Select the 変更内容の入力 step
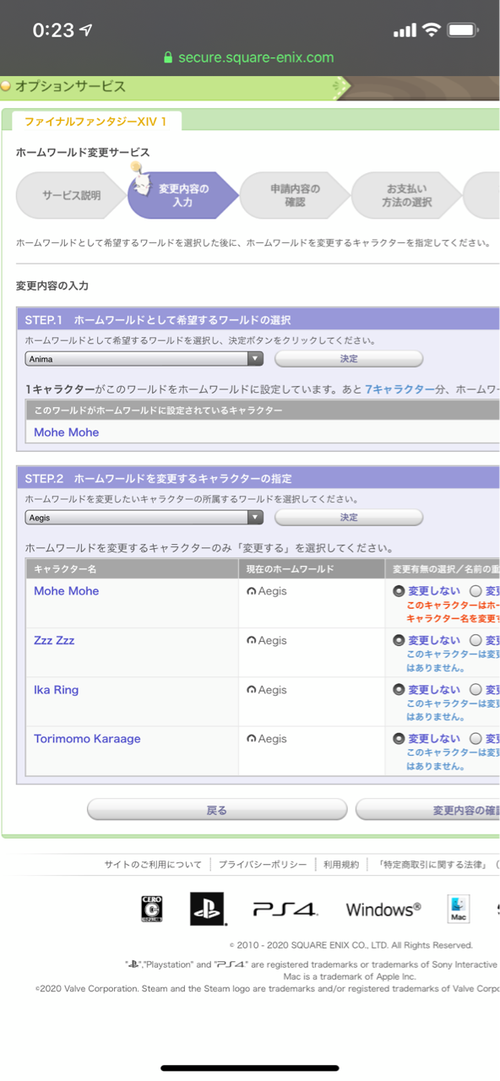 click(183, 195)
